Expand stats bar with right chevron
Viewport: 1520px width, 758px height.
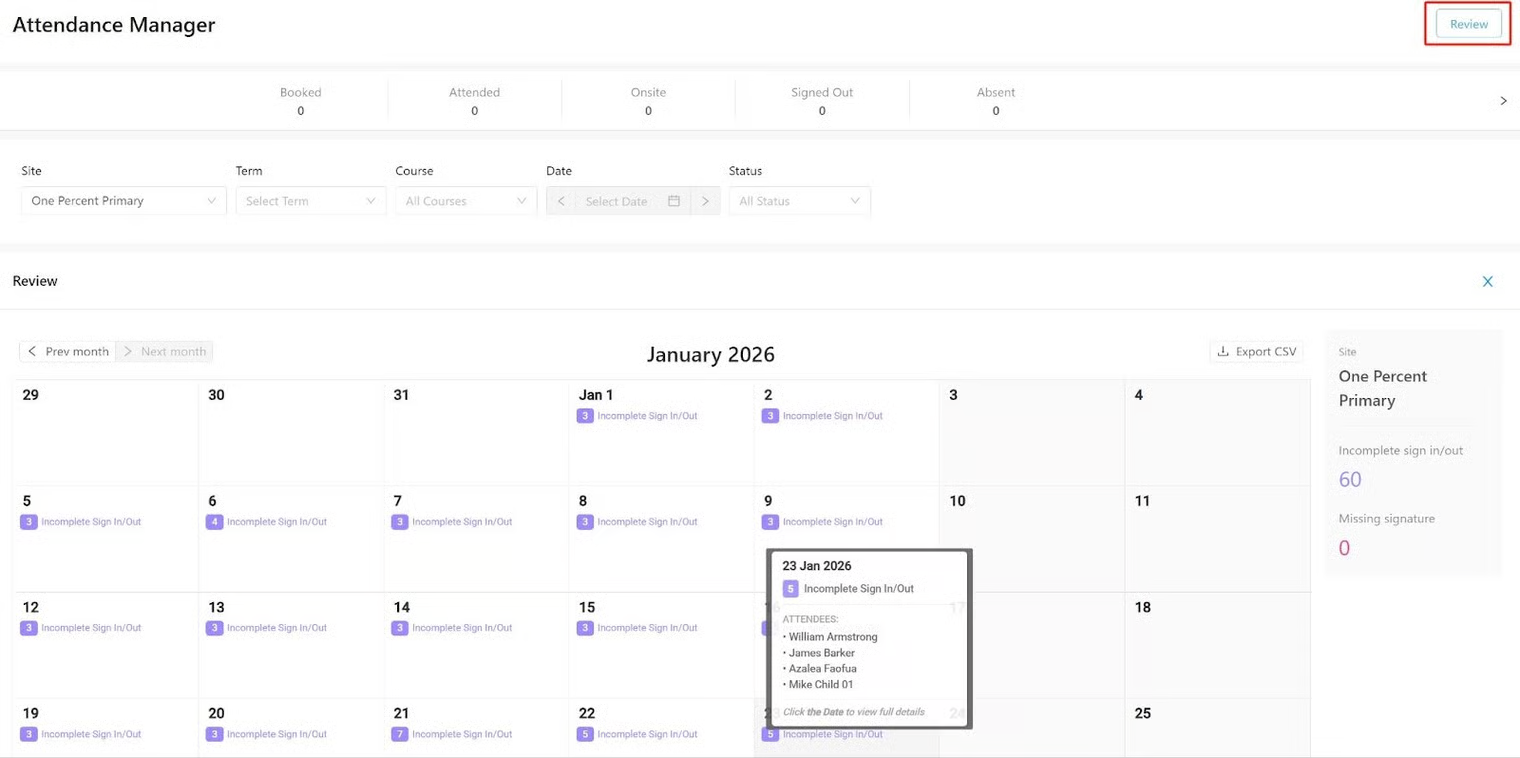(x=1503, y=101)
